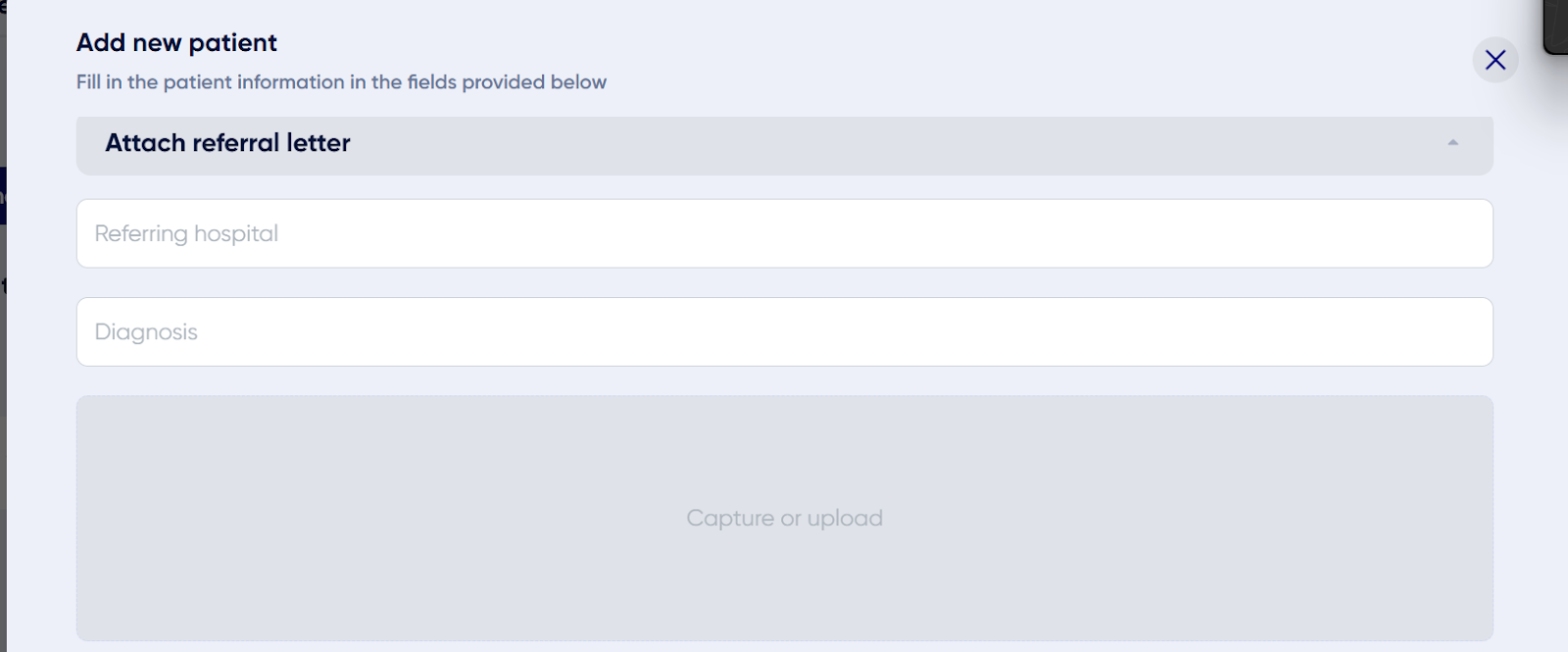
Task: Click the Capture or upload label
Action: [x=784, y=518]
